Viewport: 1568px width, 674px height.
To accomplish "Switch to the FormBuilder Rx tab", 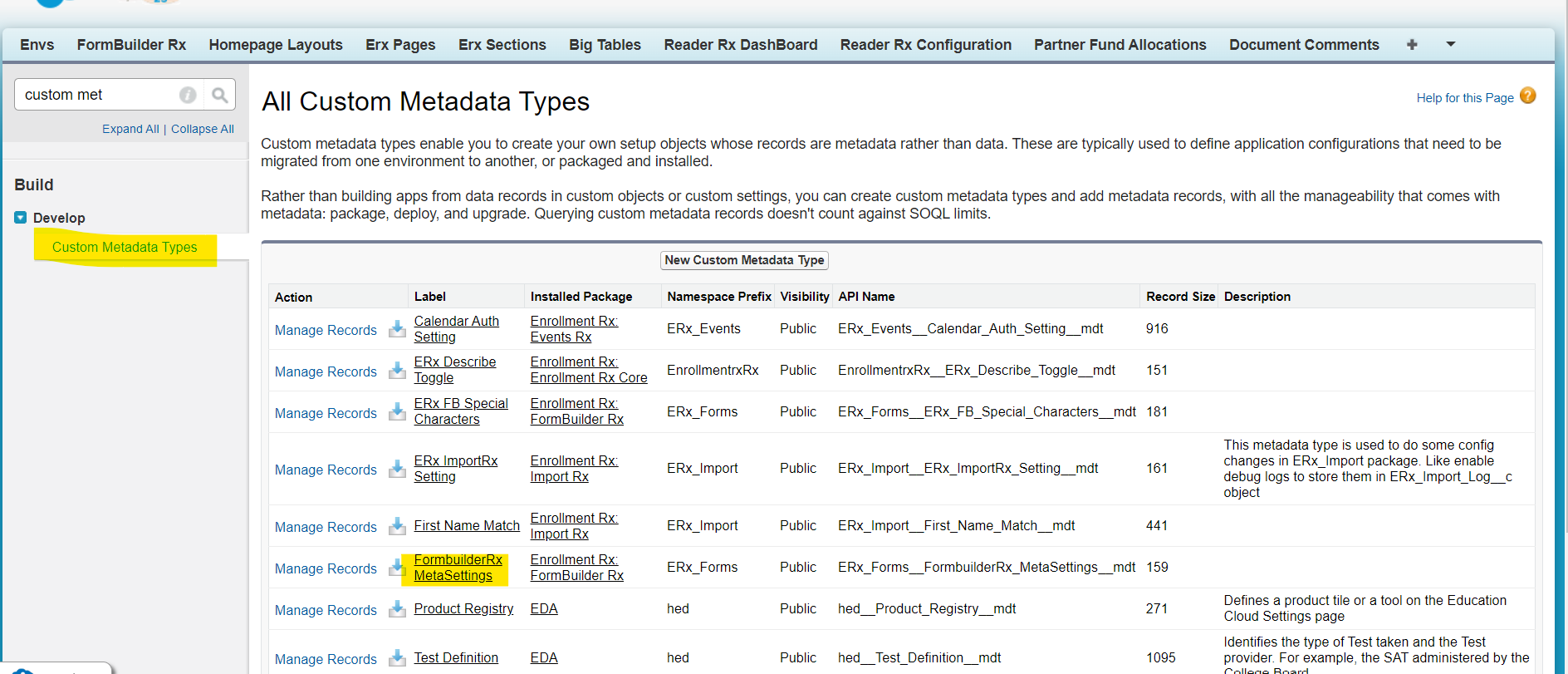I will point(131,45).
